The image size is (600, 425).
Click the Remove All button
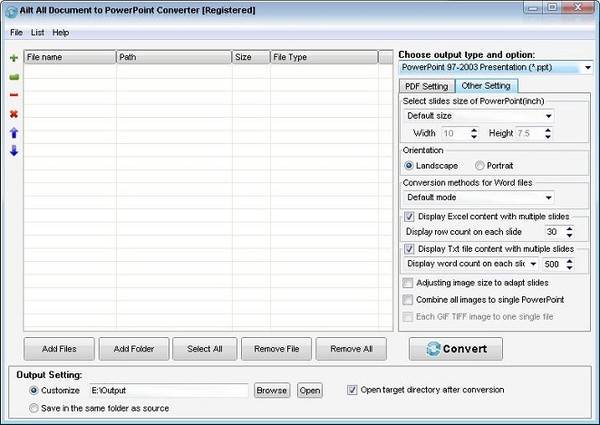click(351, 349)
